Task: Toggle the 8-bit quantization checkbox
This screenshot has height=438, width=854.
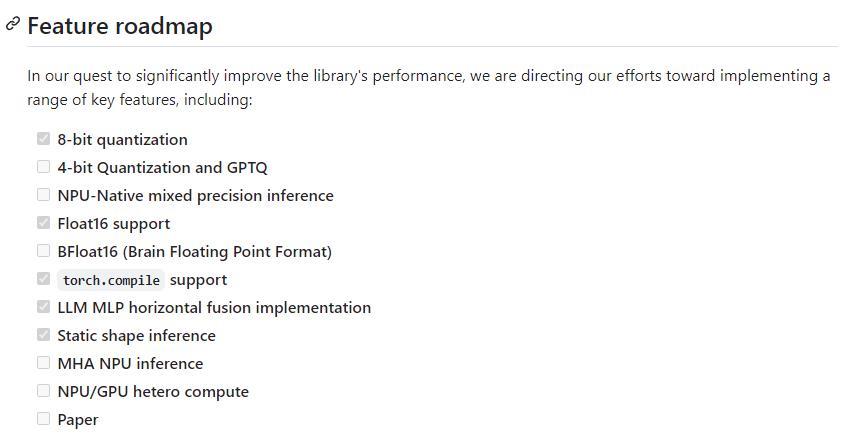Action: pos(43,139)
